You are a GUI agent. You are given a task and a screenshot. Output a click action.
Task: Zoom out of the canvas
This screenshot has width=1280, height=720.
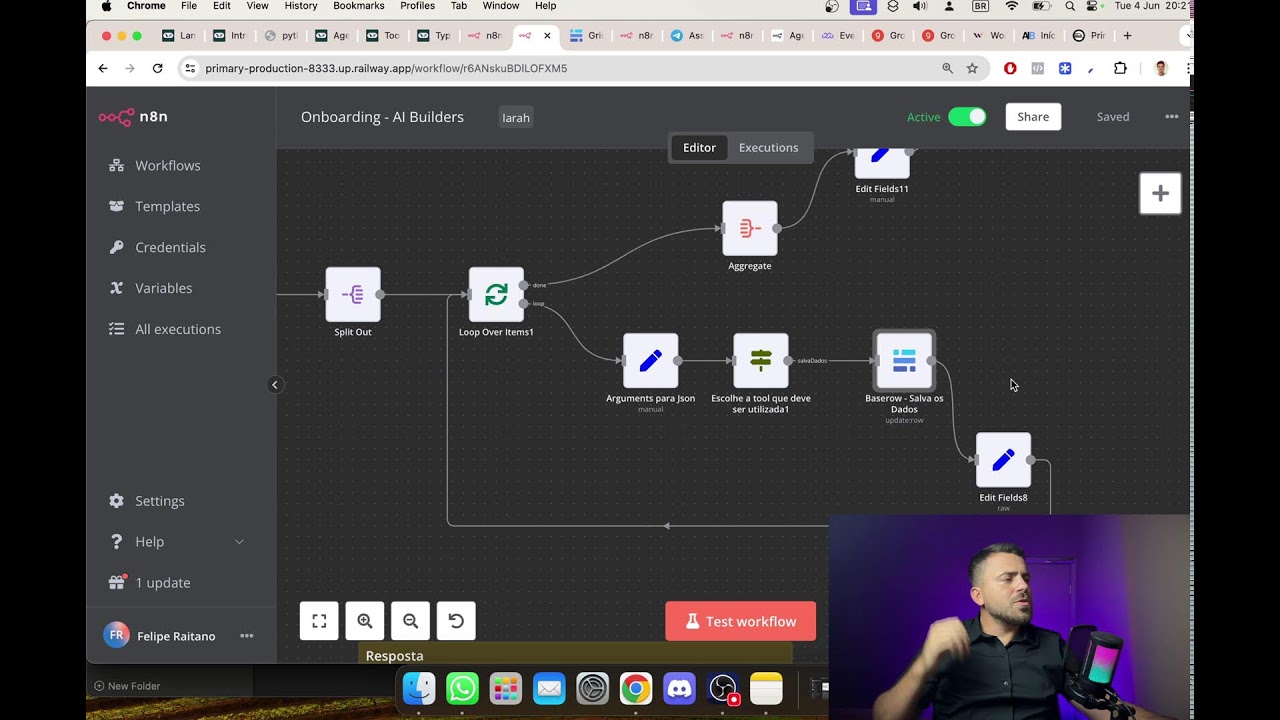[x=410, y=621]
